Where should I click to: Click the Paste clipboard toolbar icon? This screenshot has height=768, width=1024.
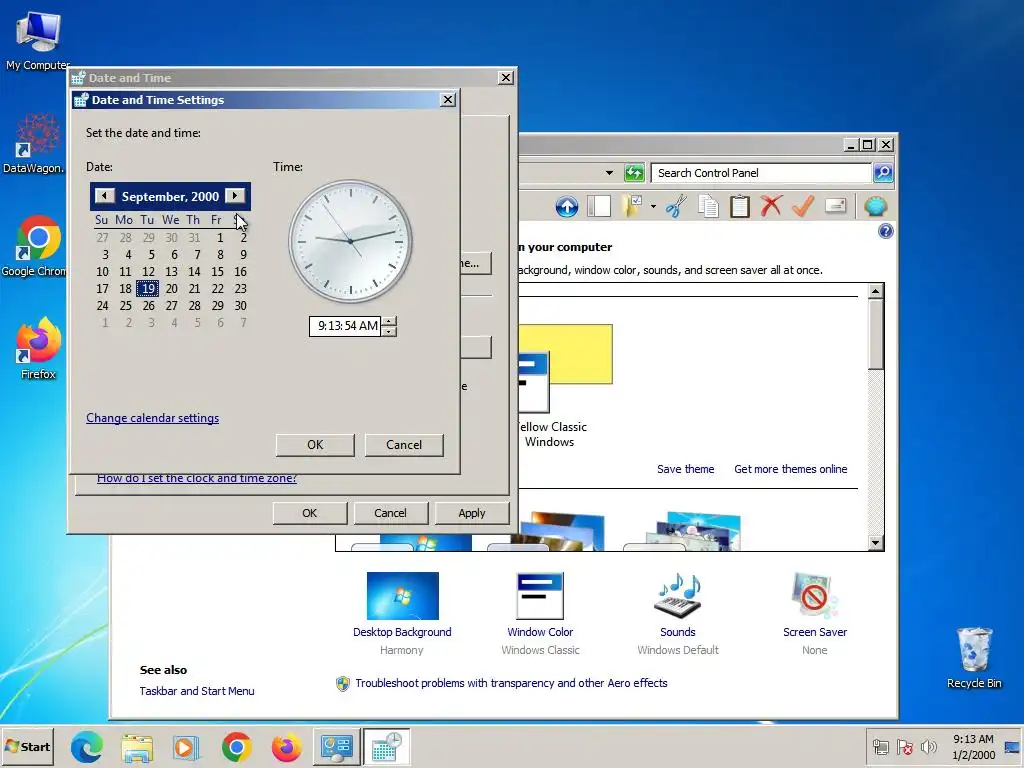pos(739,206)
